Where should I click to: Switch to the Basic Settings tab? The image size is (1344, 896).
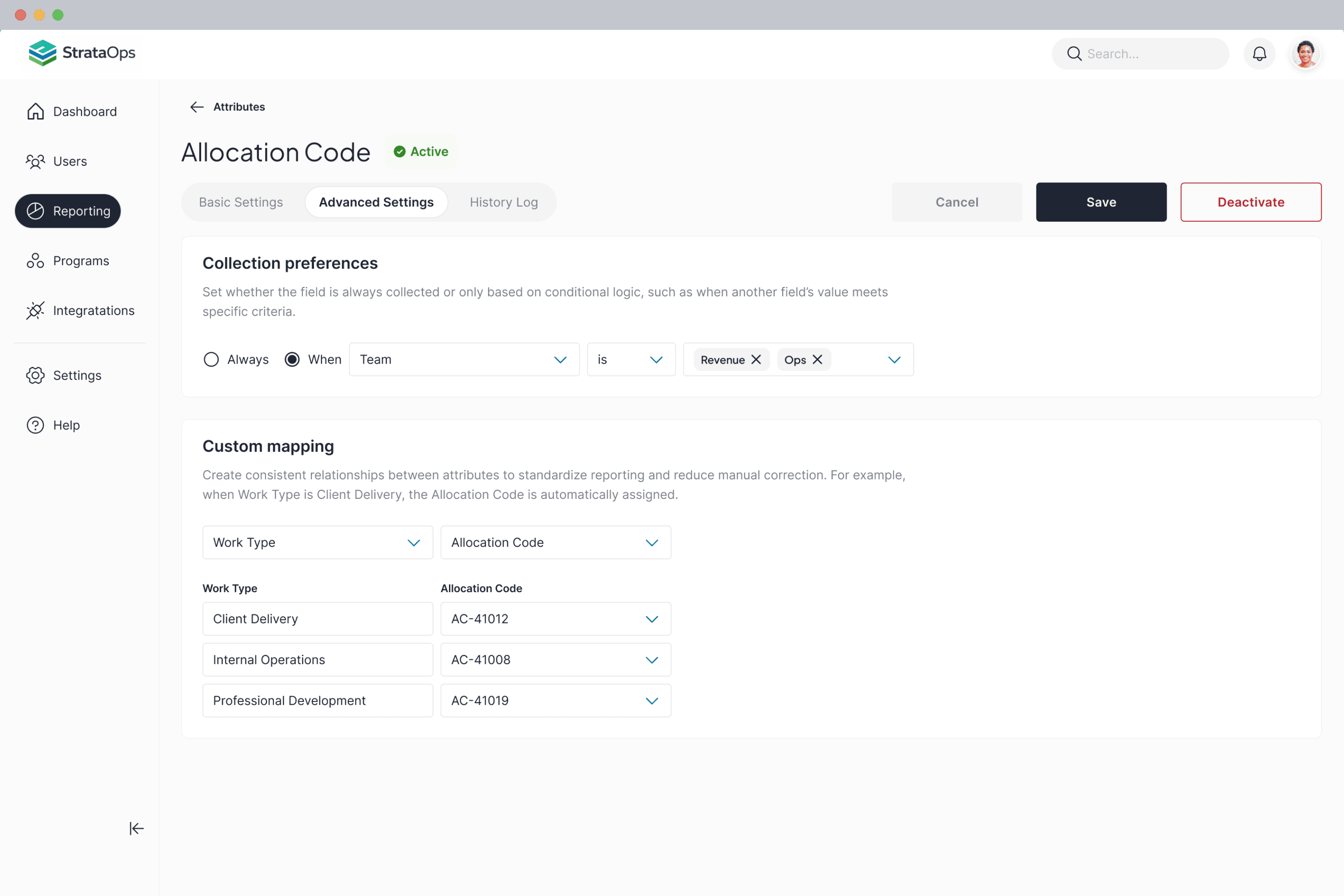(x=241, y=202)
